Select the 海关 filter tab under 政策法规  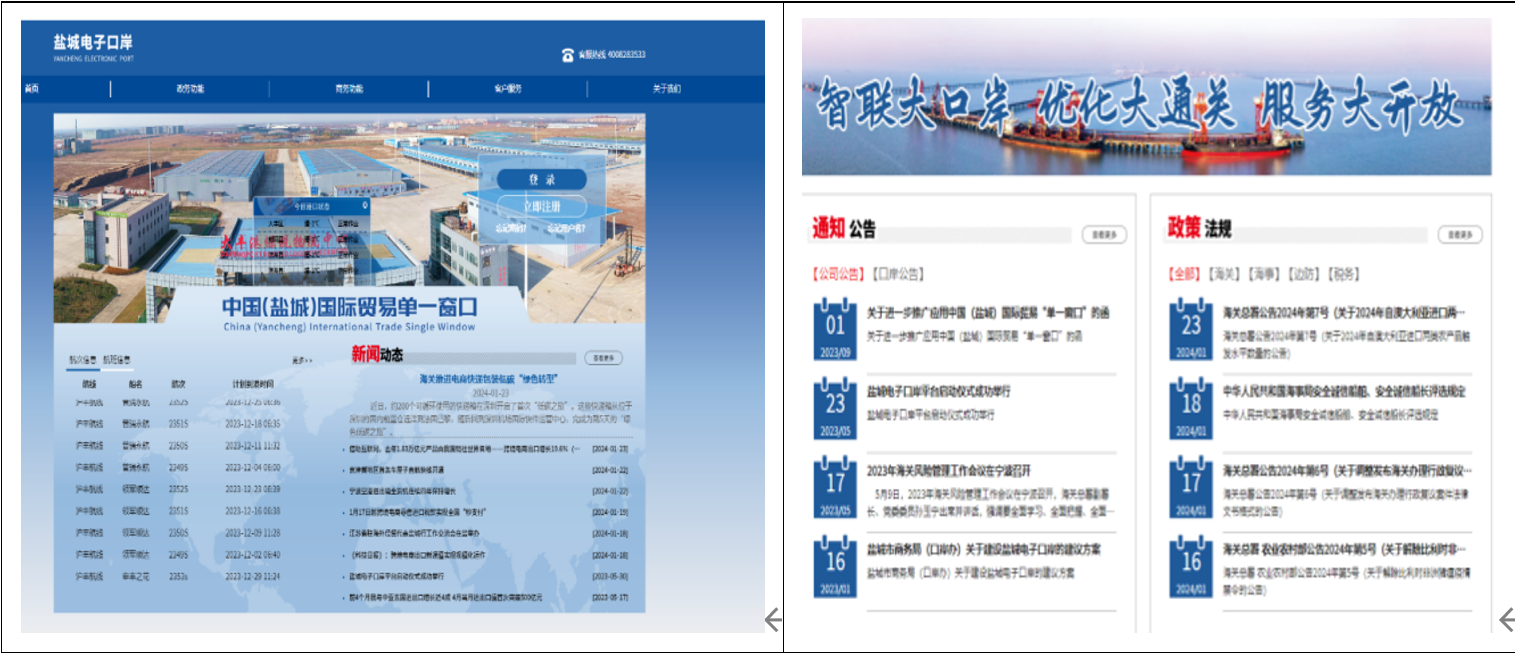point(1223,274)
